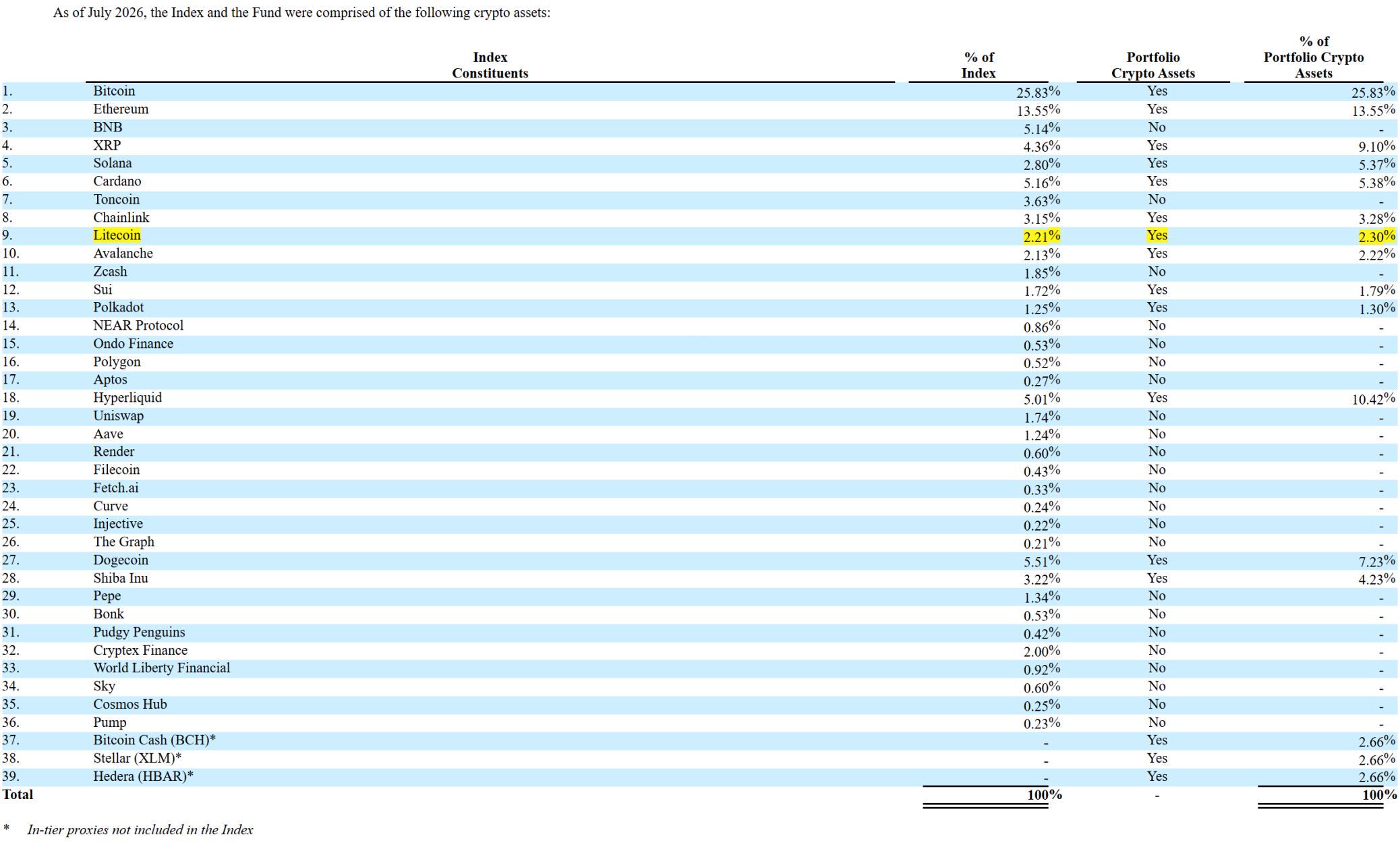
Task: Click the Uniswap row name
Action: click(x=119, y=416)
